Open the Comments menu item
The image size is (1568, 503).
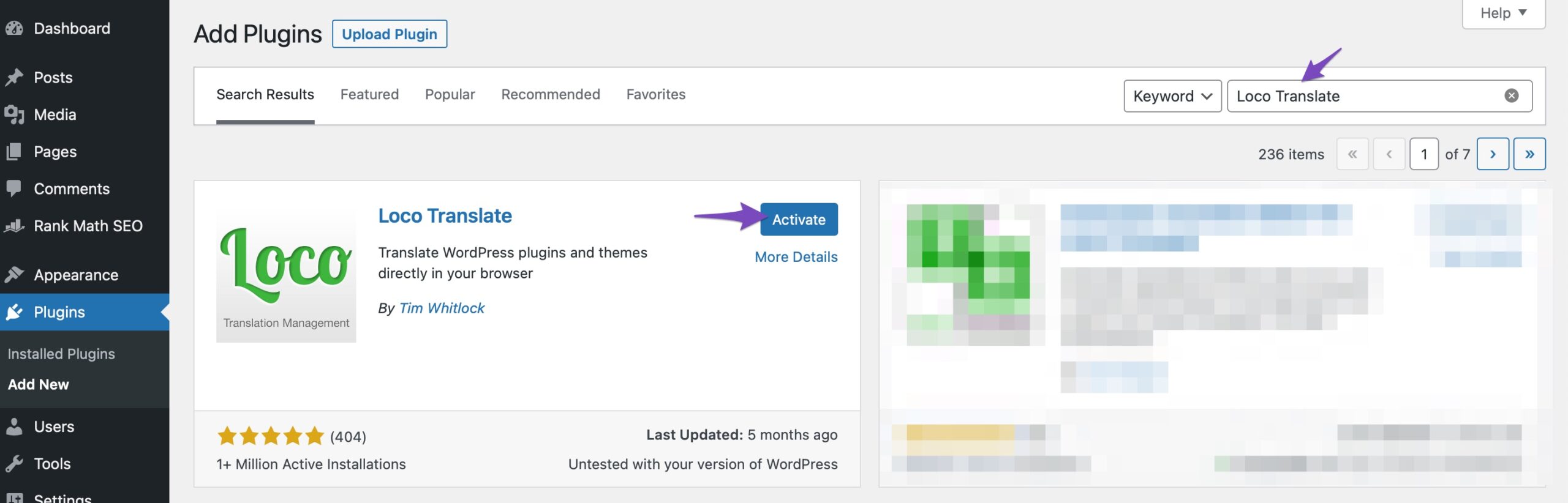tap(85, 188)
